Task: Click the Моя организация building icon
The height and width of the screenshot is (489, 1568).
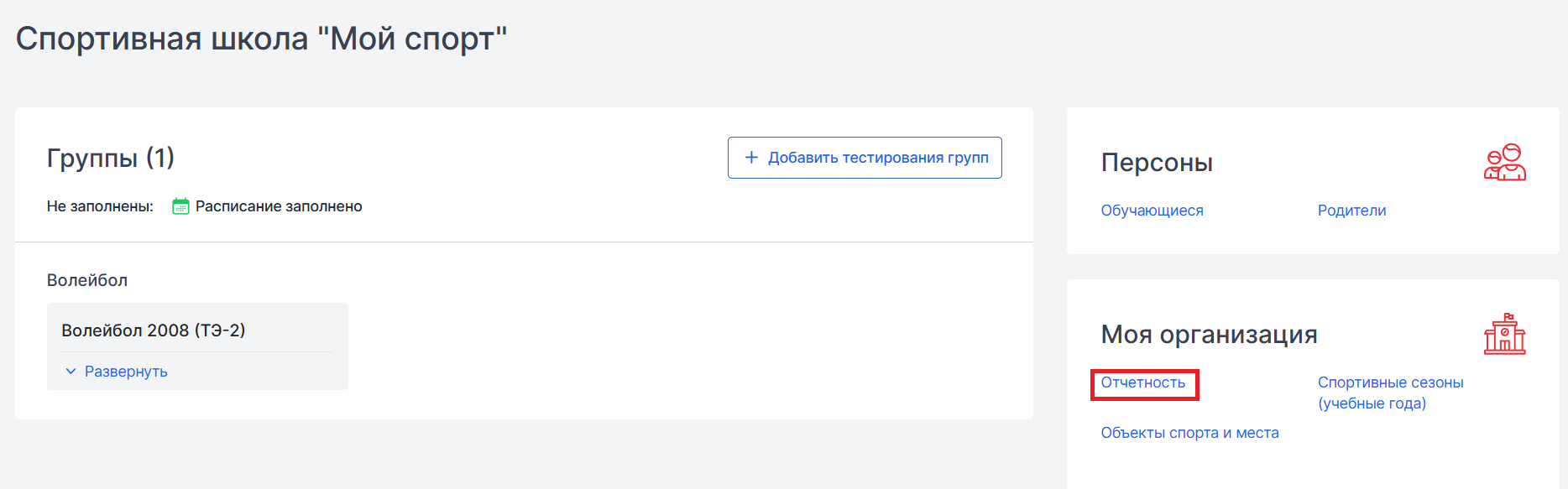Action: [x=1504, y=334]
